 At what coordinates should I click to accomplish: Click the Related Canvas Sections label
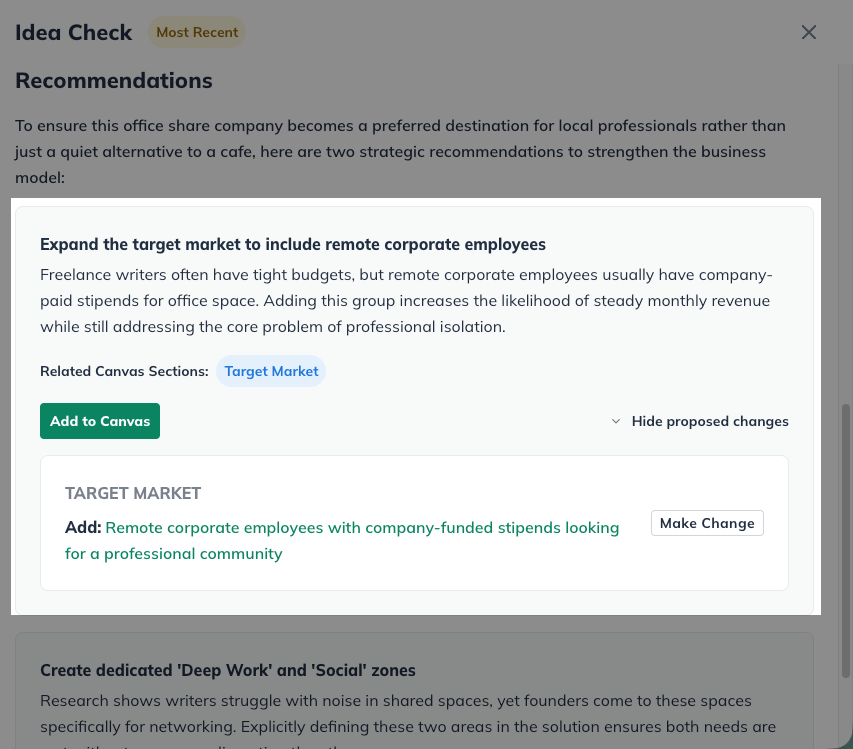click(x=124, y=370)
